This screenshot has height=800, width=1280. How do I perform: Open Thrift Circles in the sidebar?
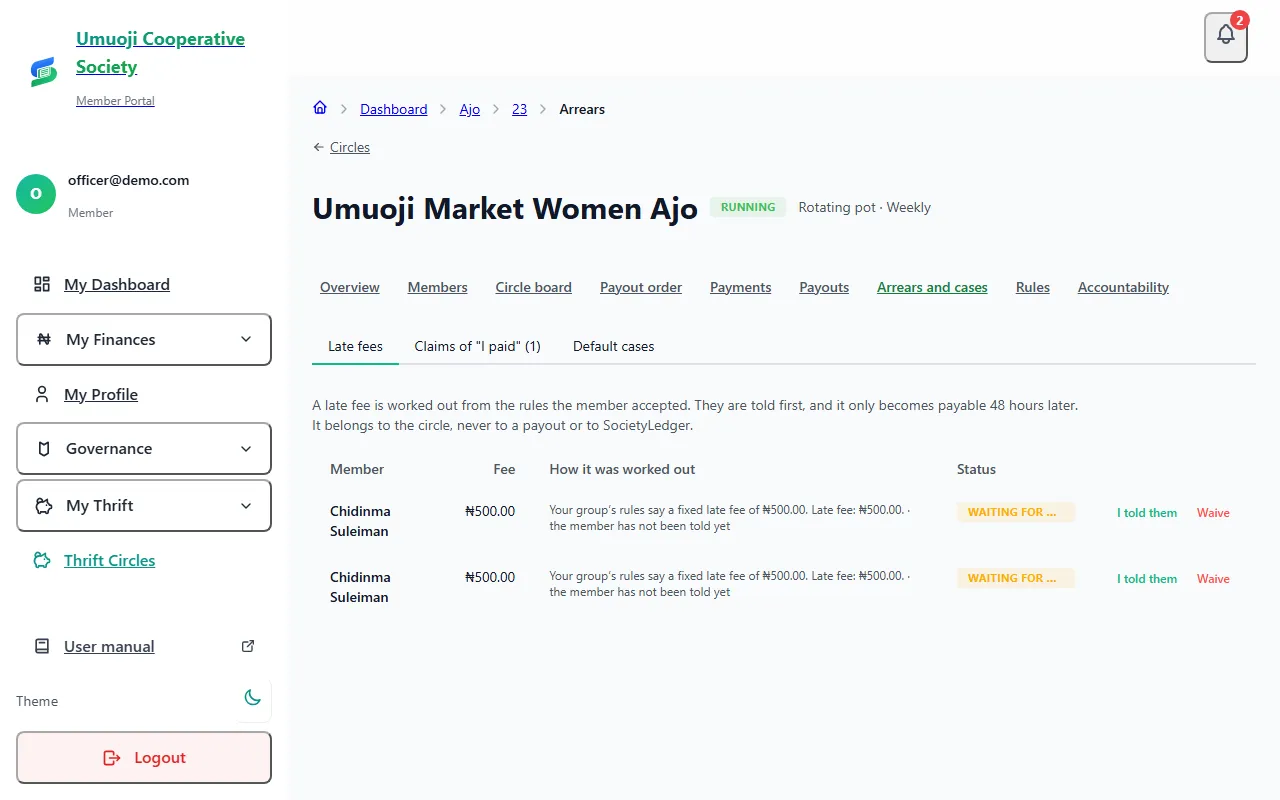click(x=110, y=561)
